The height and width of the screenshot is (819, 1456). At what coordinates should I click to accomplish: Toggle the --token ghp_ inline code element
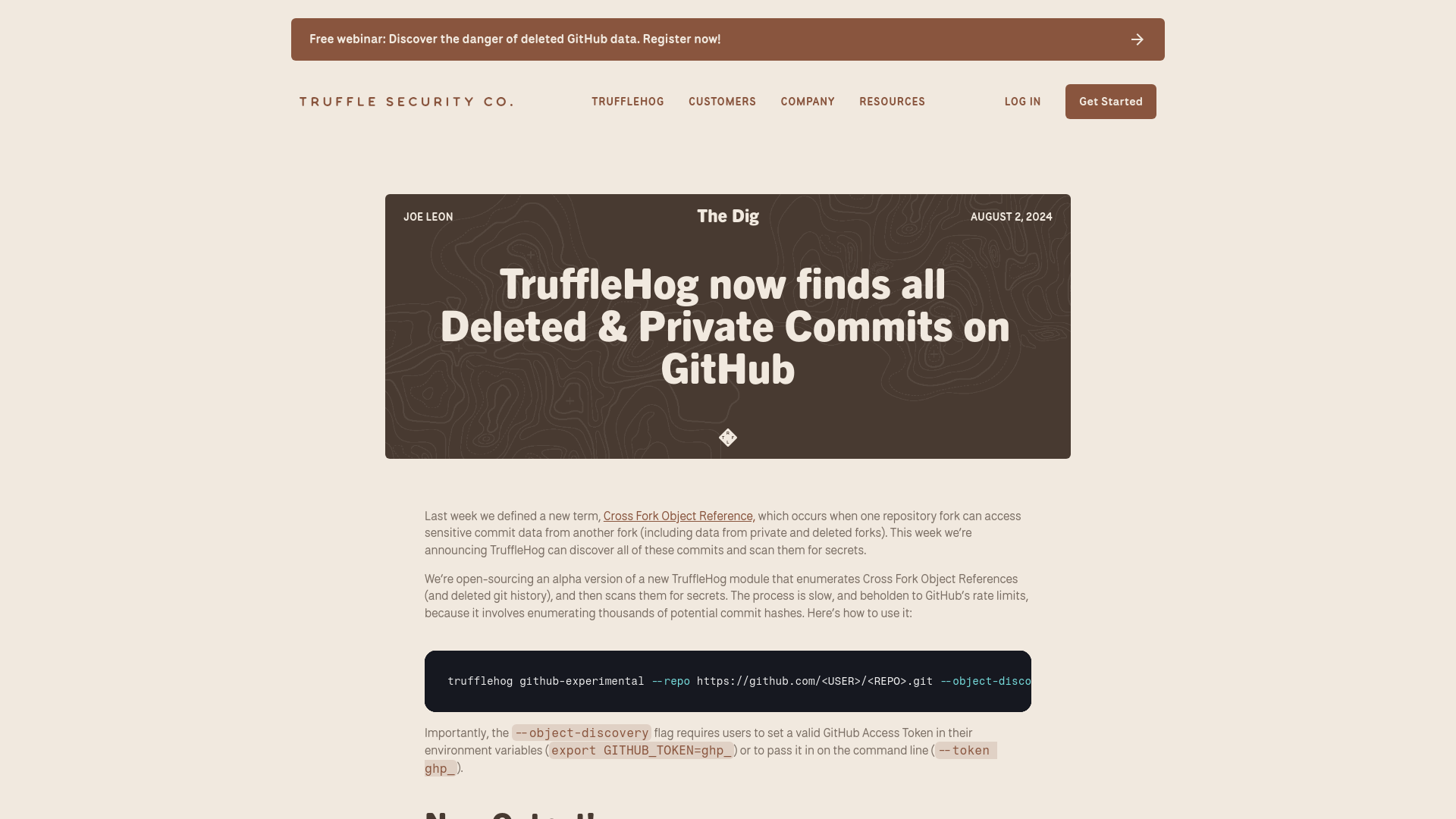tap(710, 759)
